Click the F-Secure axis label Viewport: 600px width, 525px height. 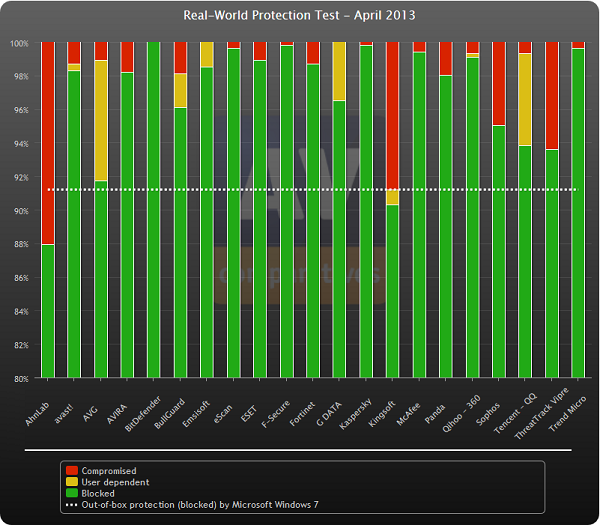point(276,414)
